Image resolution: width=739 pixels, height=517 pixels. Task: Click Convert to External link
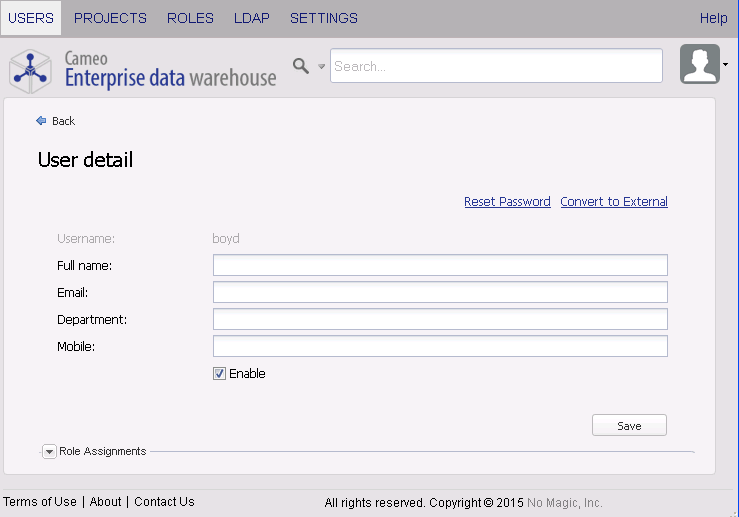614,202
